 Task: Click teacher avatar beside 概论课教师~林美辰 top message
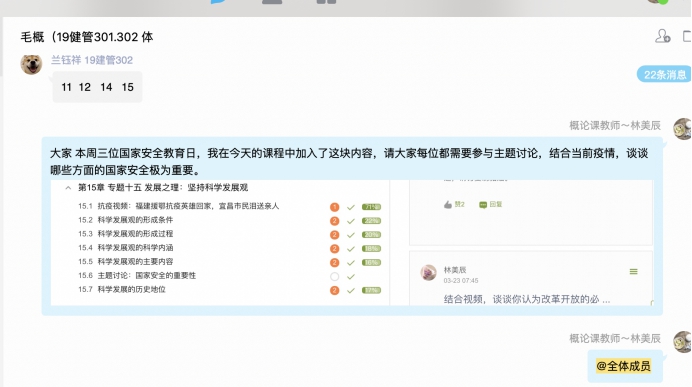coord(682,129)
